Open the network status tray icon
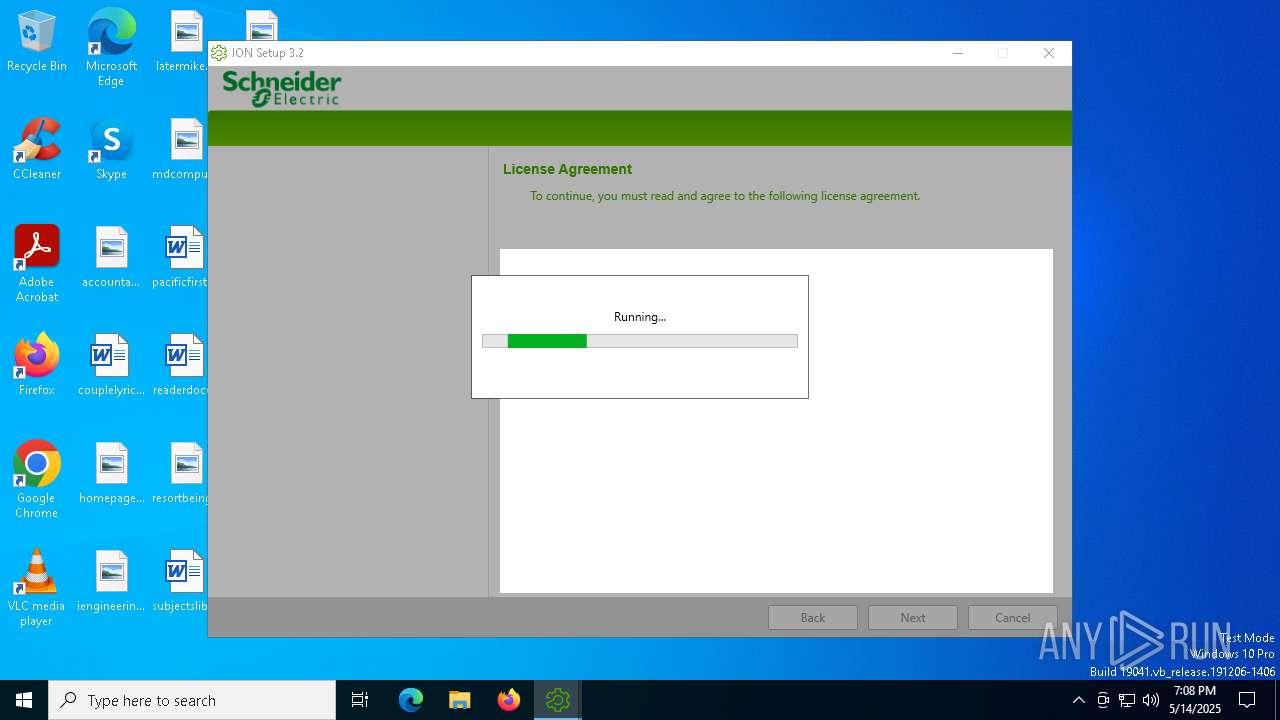The height and width of the screenshot is (720, 1280). pos(1127,700)
